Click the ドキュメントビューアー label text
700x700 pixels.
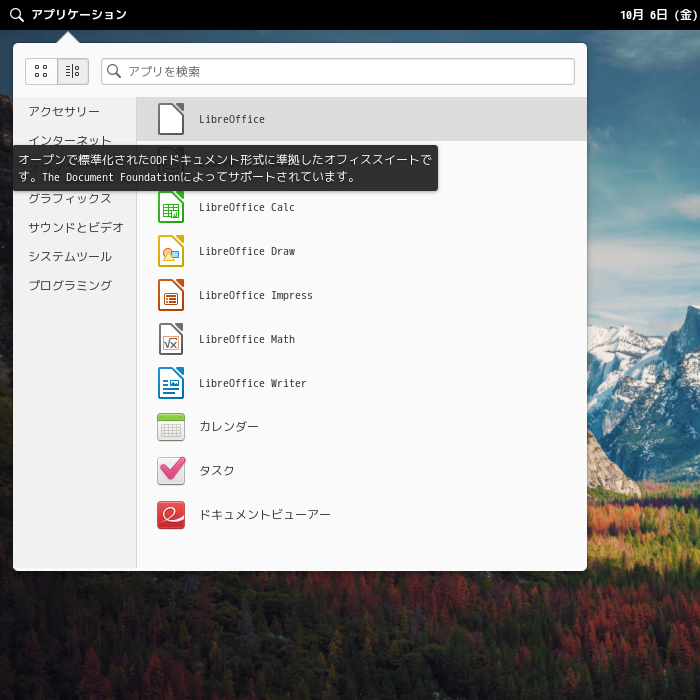[x=265, y=515]
